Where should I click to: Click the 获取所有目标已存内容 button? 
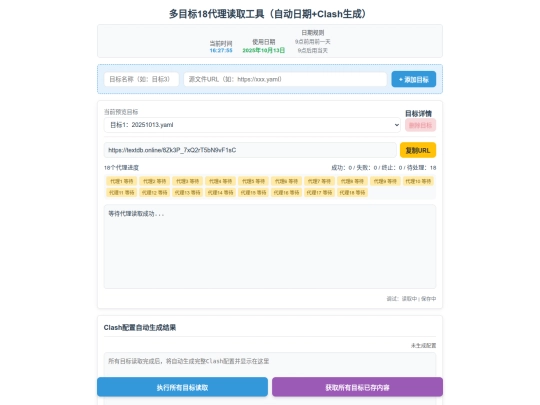click(357, 387)
